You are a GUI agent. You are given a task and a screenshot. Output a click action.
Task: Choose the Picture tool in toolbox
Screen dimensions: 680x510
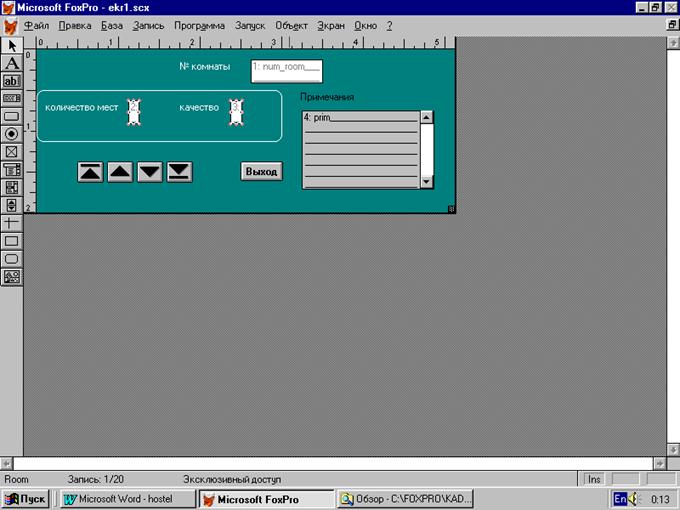(x=11, y=275)
